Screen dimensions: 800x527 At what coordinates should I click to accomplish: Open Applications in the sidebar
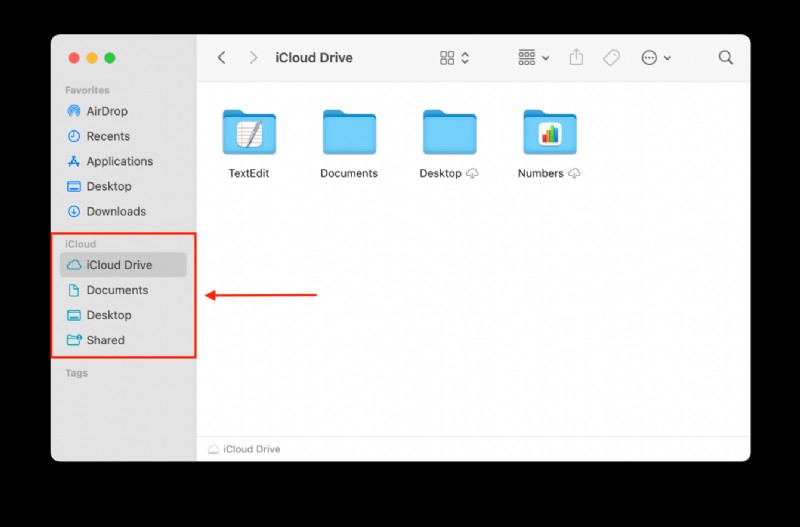123,161
